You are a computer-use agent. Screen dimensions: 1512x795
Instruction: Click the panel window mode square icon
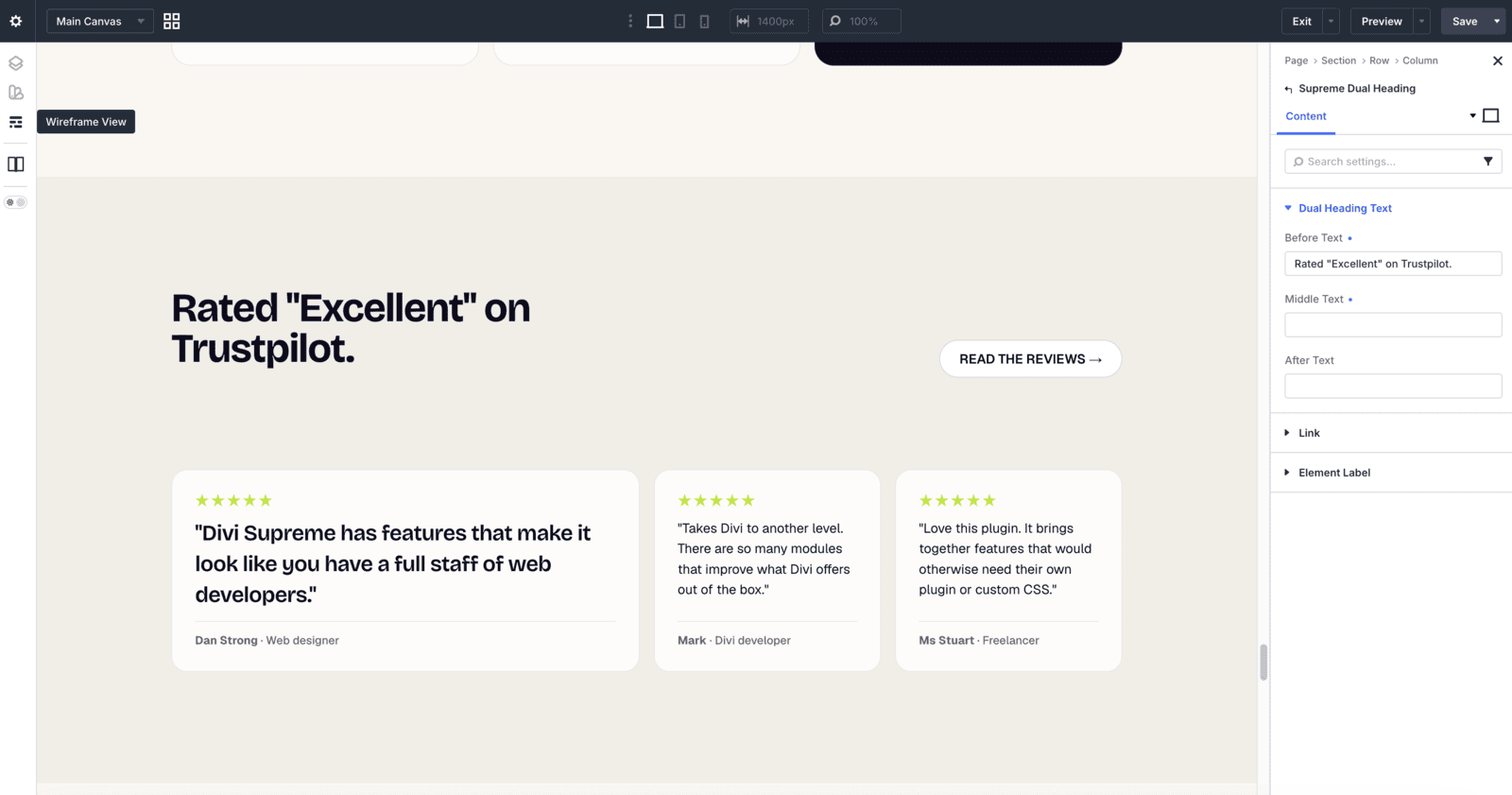[x=1491, y=115]
